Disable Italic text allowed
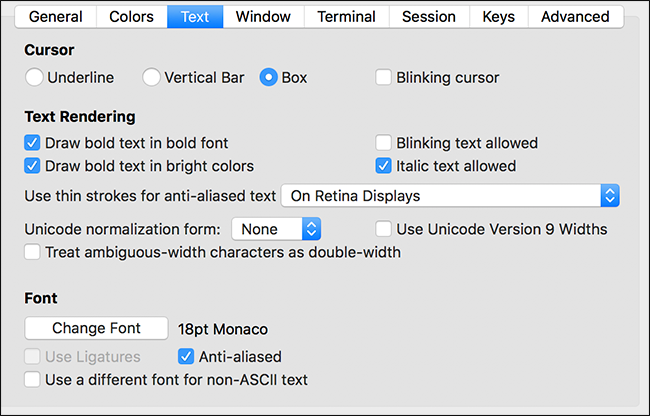Viewport: 650px width, 416px height. click(384, 166)
